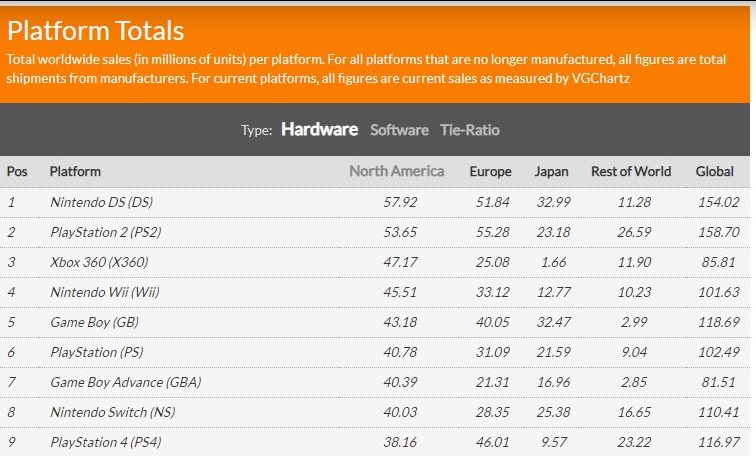
Task: Sort table by Japan column
Action: point(551,172)
